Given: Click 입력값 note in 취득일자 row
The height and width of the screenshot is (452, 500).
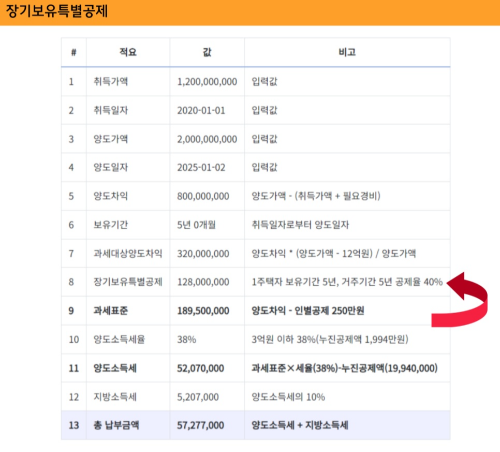Looking at the screenshot, I should click(x=264, y=110).
